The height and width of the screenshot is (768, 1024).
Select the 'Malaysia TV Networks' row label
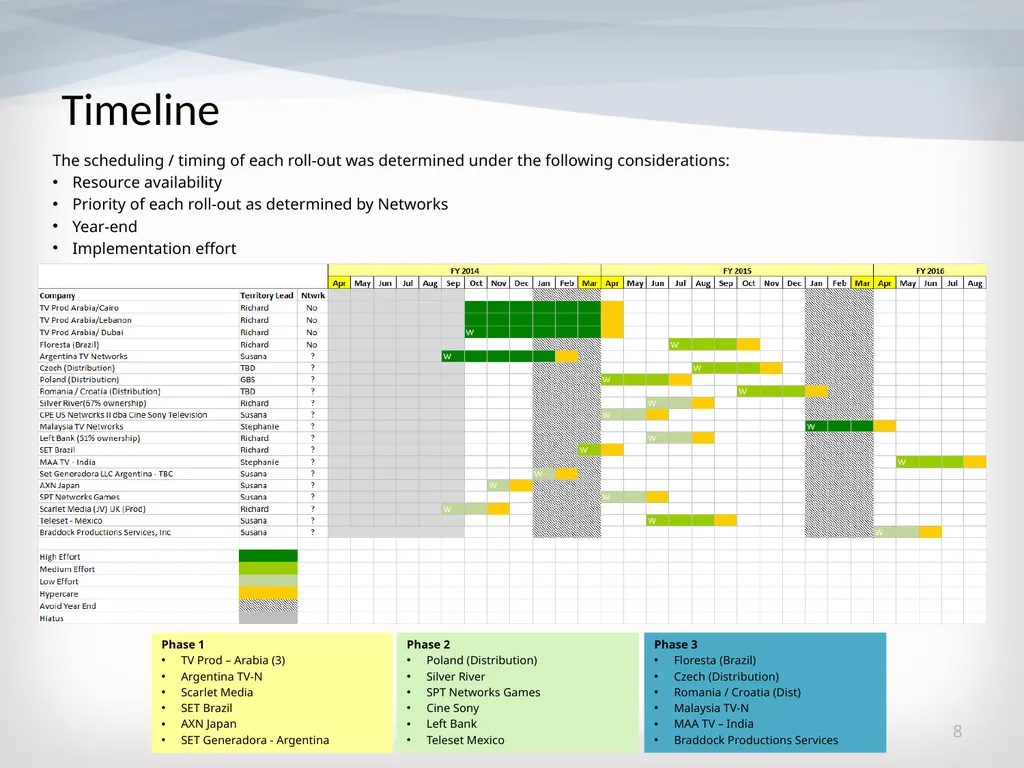click(x=81, y=426)
